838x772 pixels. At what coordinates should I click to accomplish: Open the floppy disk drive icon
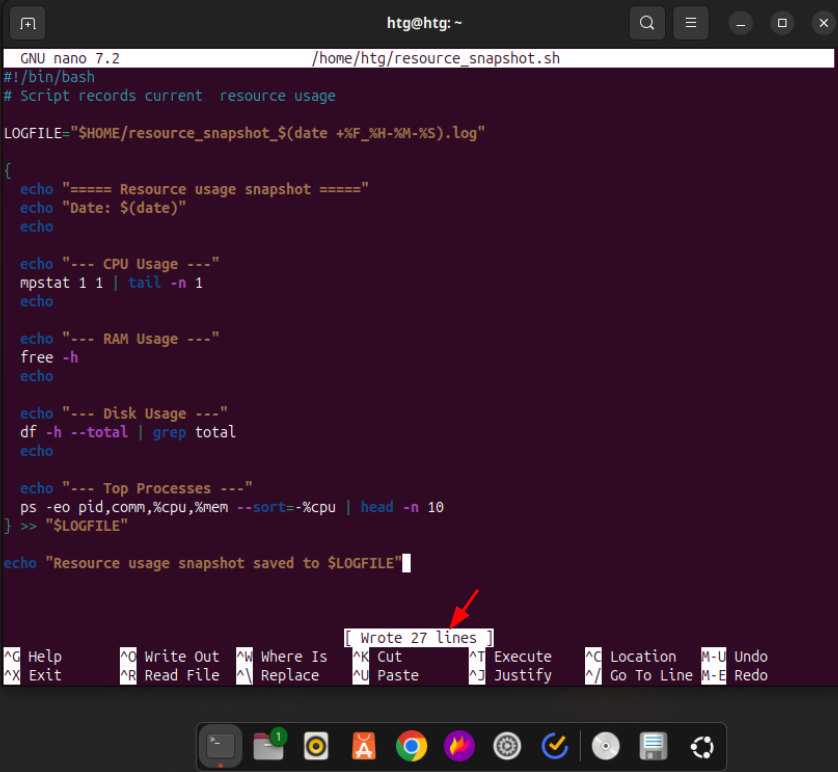653,746
